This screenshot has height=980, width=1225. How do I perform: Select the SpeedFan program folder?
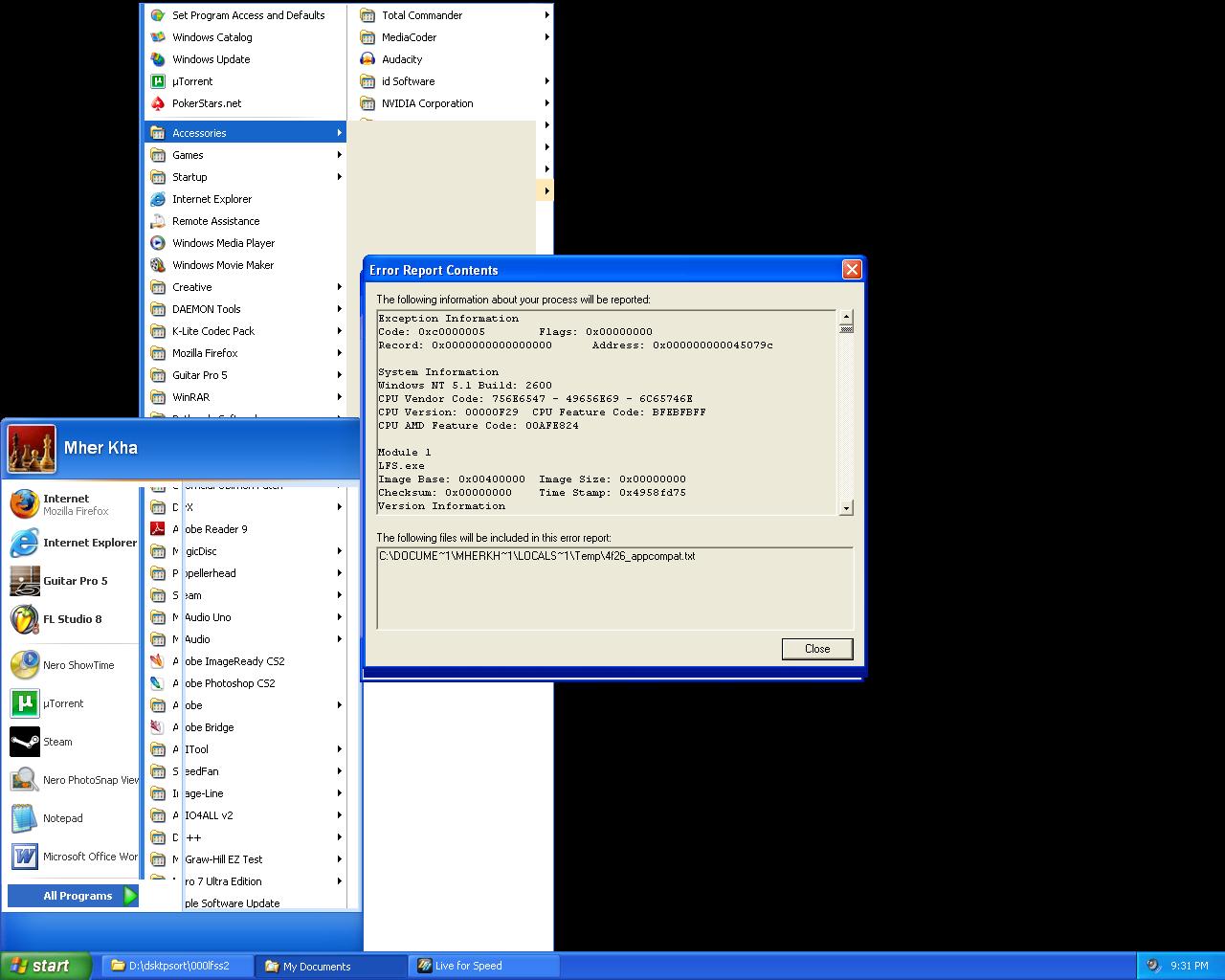click(x=246, y=771)
